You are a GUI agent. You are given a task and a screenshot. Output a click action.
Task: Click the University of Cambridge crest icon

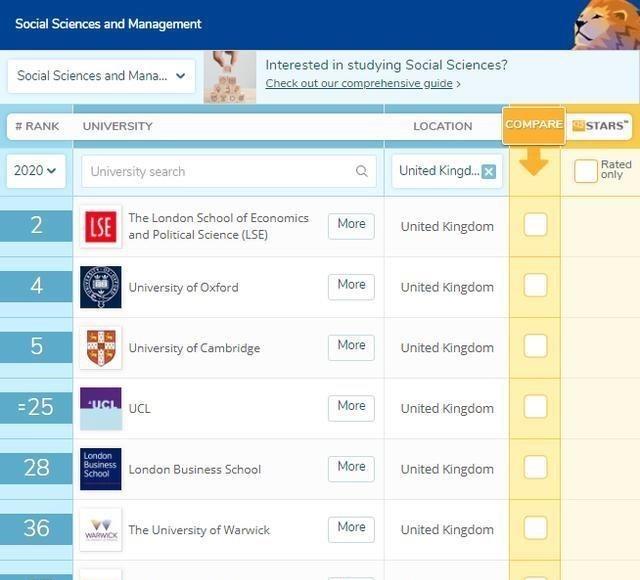coord(101,348)
